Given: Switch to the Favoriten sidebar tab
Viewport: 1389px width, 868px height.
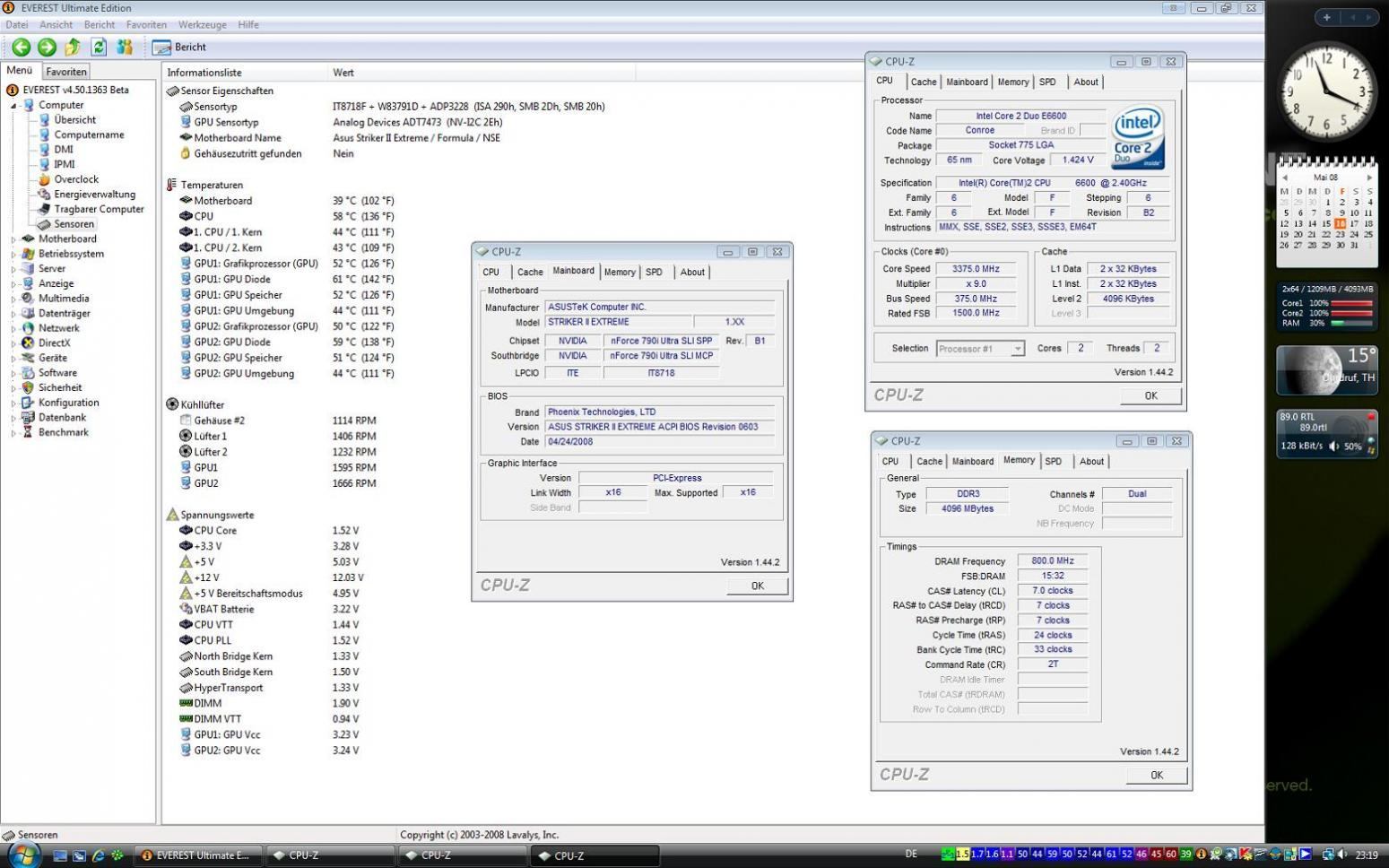Looking at the screenshot, I should coord(66,72).
